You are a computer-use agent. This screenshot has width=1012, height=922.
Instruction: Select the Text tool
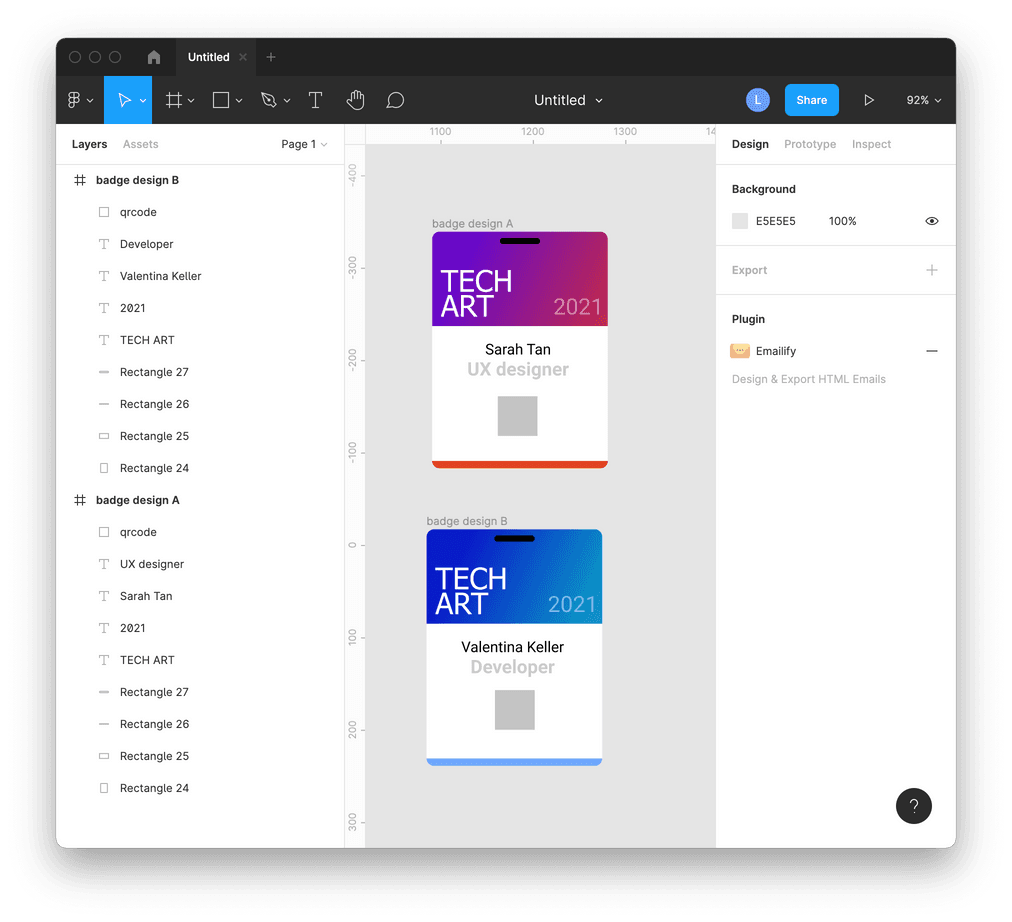(315, 100)
